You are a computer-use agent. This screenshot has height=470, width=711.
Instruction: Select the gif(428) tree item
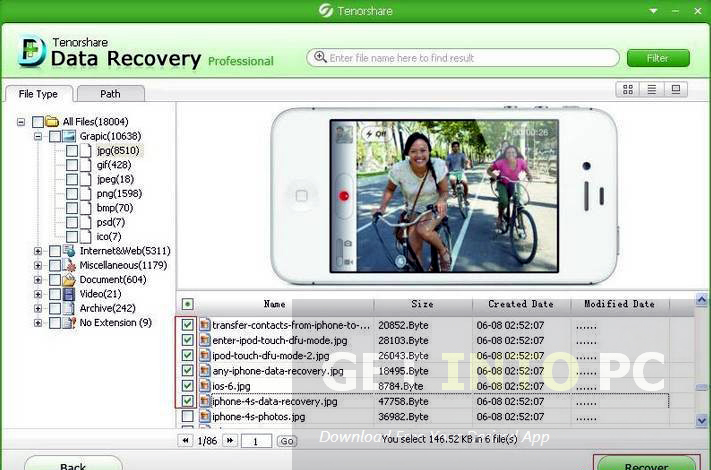coord(114,165)
